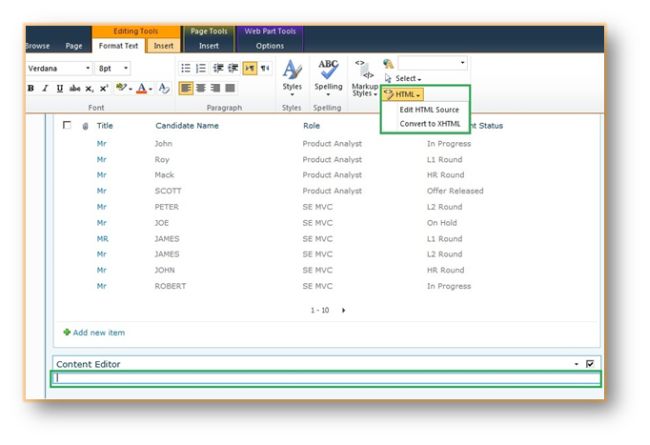This screenshot has height=445, width=650.
Task: Click the PETER candidate name cell
Action: click(x=166, y=207)
